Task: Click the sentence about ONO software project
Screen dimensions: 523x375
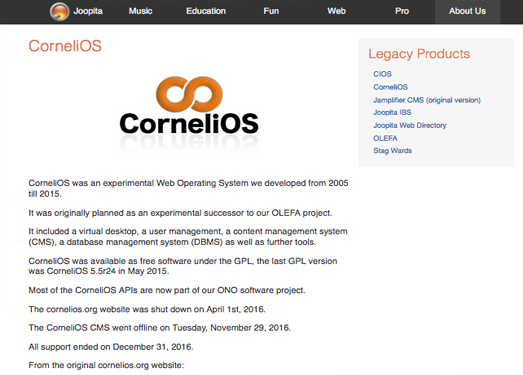Action: click(x=167, y=290)
